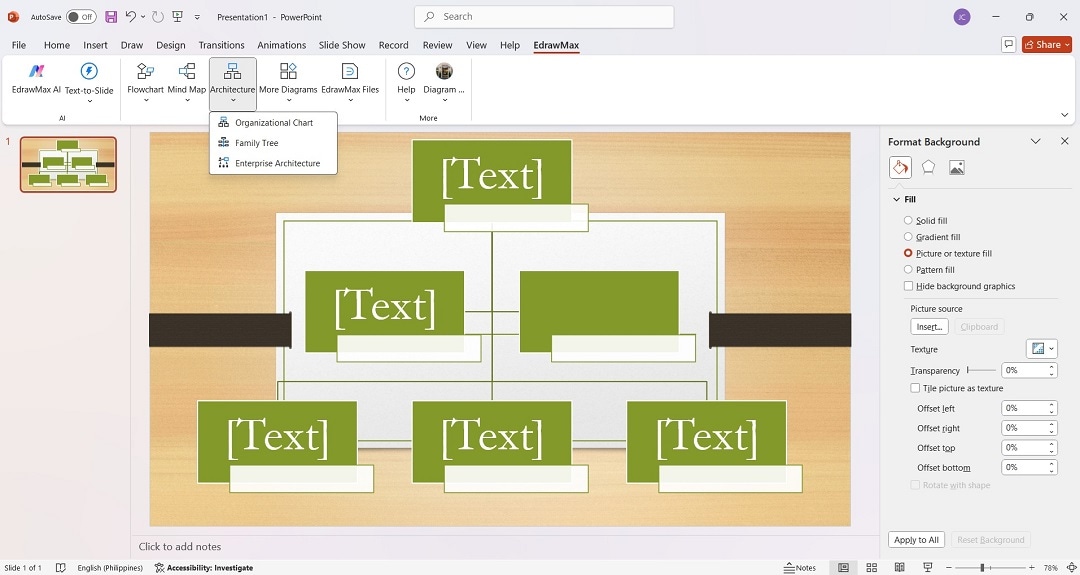Fit slide to current window
Screen dimensions: 1080x575
1071,568
